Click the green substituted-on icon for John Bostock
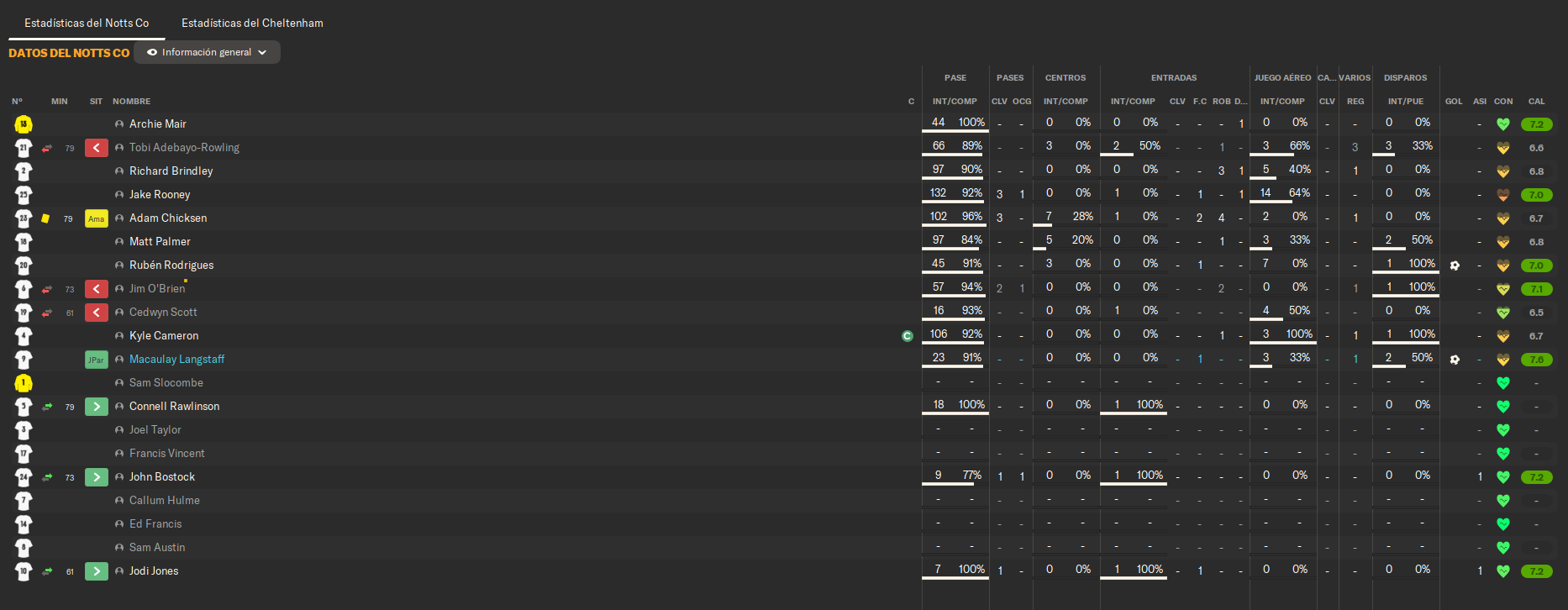This screenshot has height=610, width=1568. (x=97, y=477)
